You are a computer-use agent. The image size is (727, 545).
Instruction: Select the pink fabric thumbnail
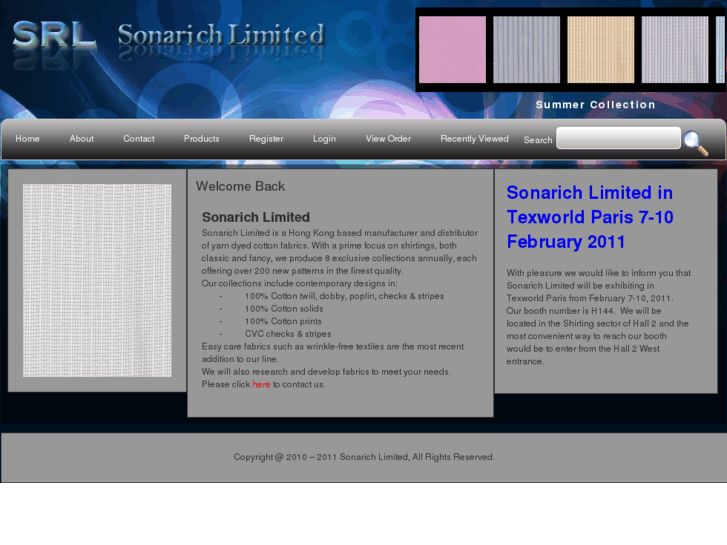point(452,50)
